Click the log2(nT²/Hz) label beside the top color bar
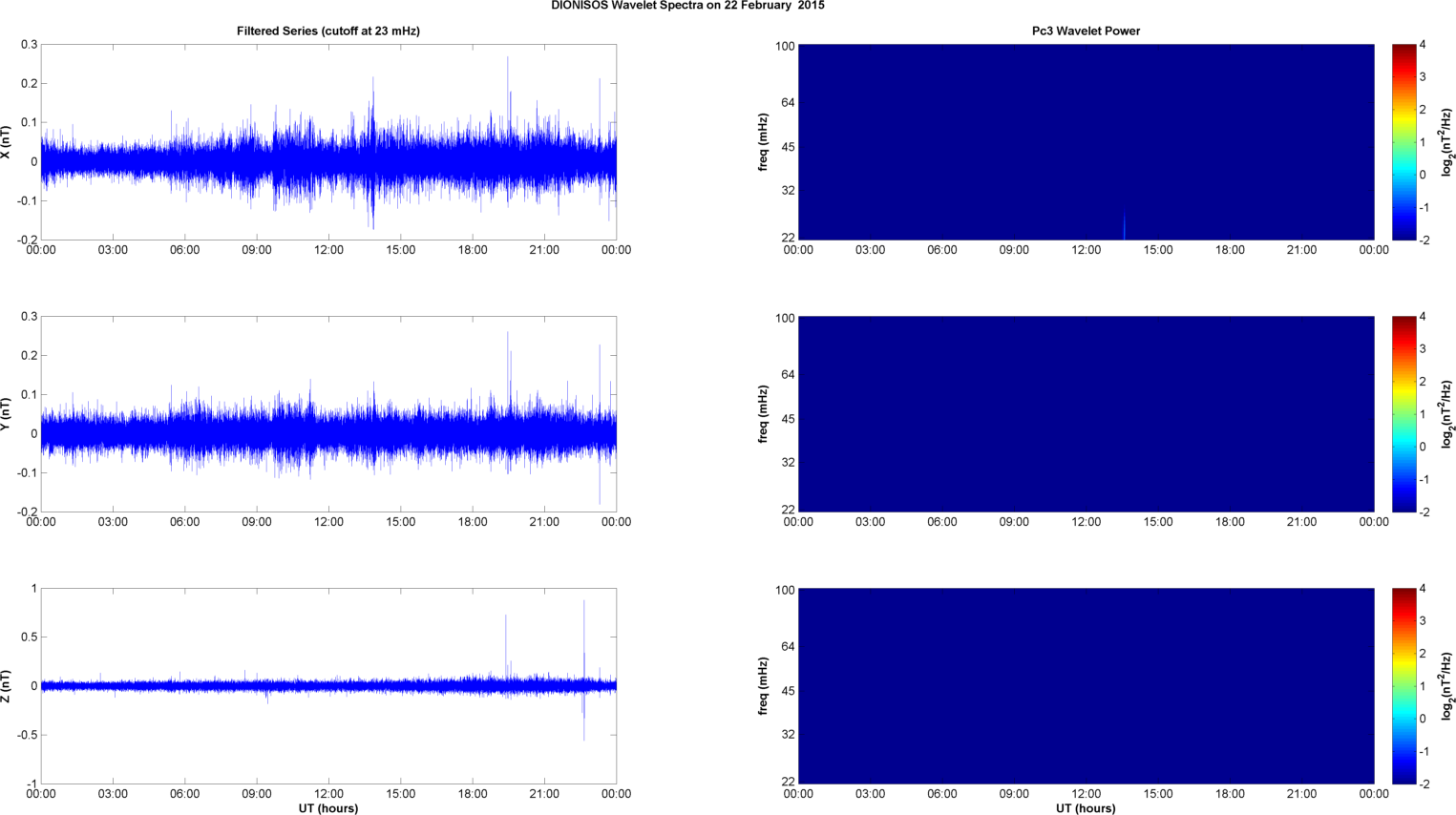Screen dimensions: 1456x815 click(x=1447, y=142)
